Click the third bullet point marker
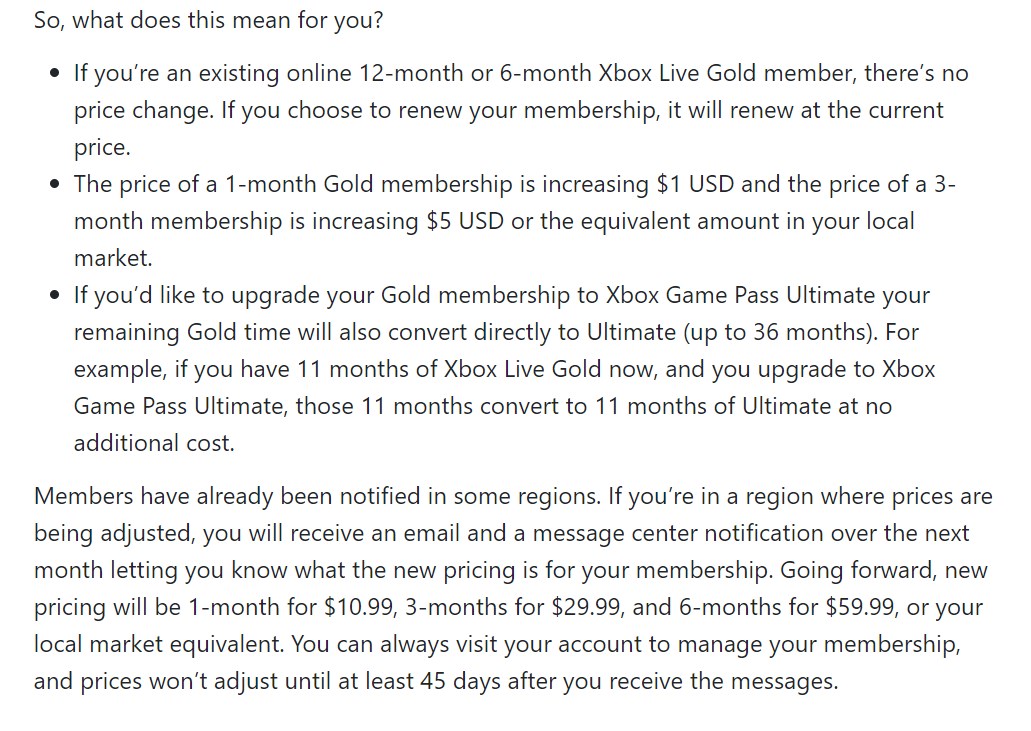 coord(55,295)
